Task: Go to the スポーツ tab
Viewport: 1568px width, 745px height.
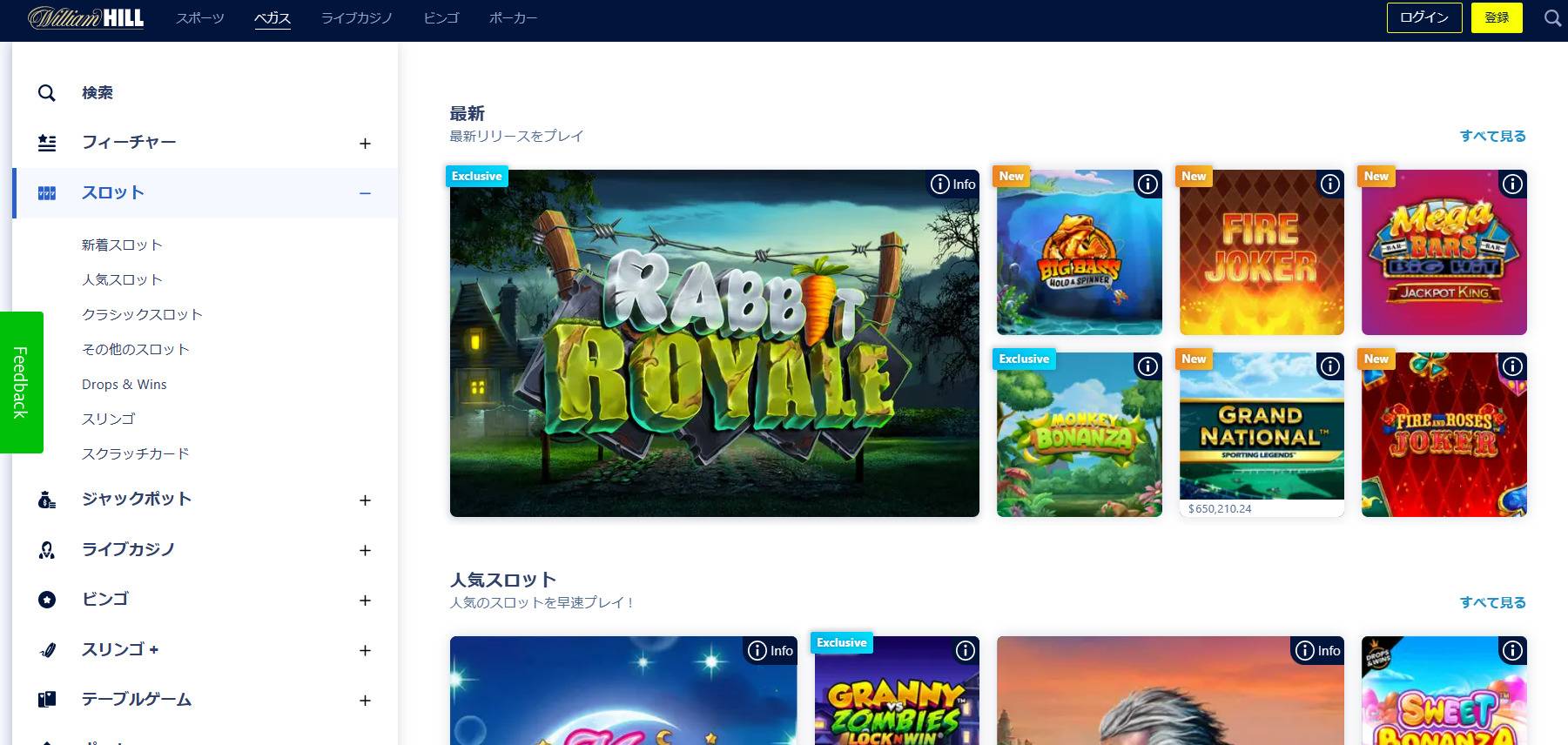Action: click(200, 18)
